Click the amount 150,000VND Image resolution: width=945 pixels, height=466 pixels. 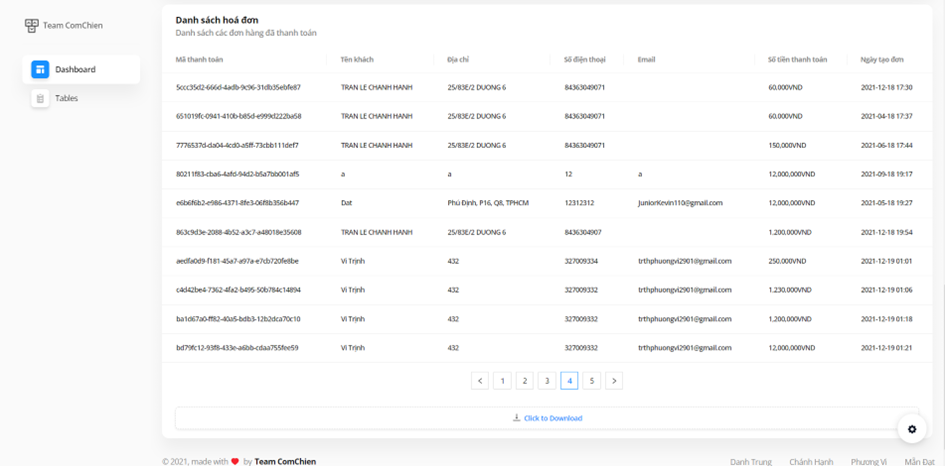click(785, 145)
